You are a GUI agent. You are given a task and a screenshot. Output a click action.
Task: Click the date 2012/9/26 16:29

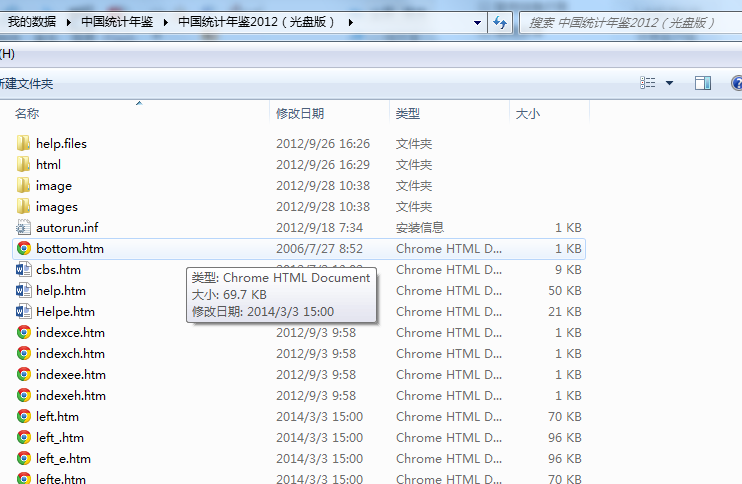[x=323, y=165]
